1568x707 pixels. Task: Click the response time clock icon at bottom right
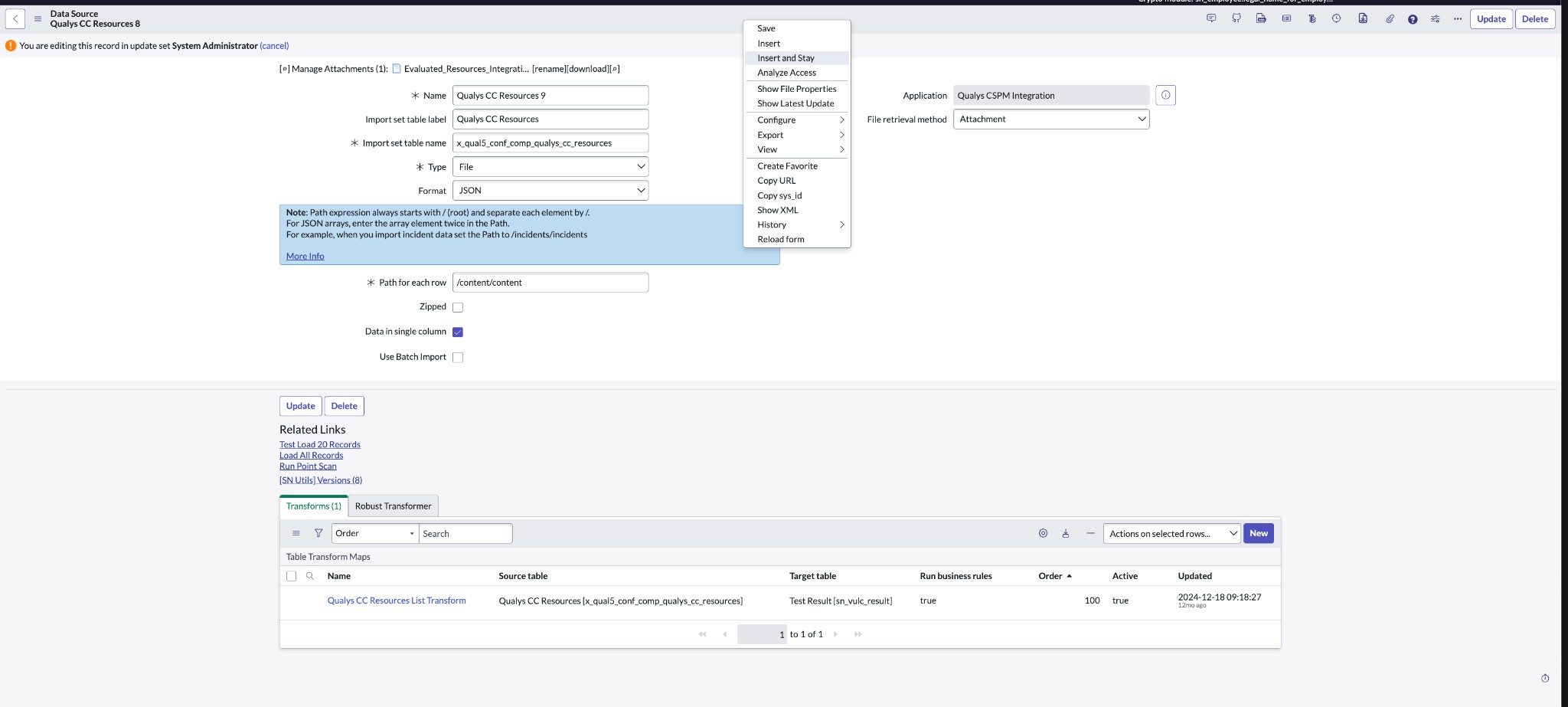[1545, 678]
